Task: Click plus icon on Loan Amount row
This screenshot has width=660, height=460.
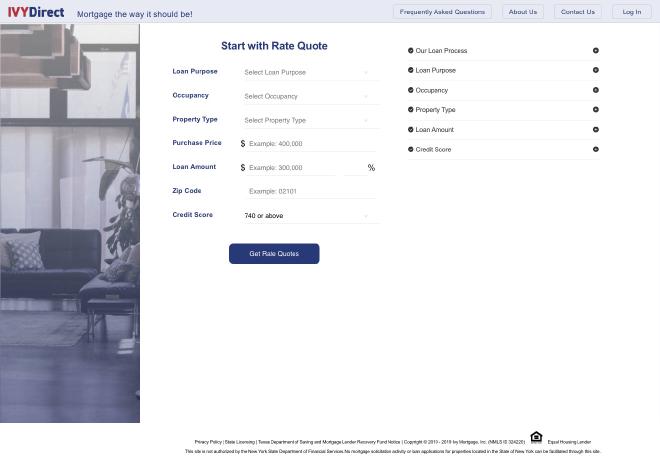Action: [x=596, y=130]
